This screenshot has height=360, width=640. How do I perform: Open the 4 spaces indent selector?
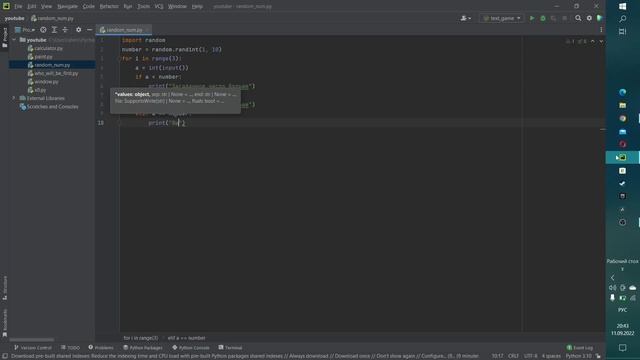[551, 356]
